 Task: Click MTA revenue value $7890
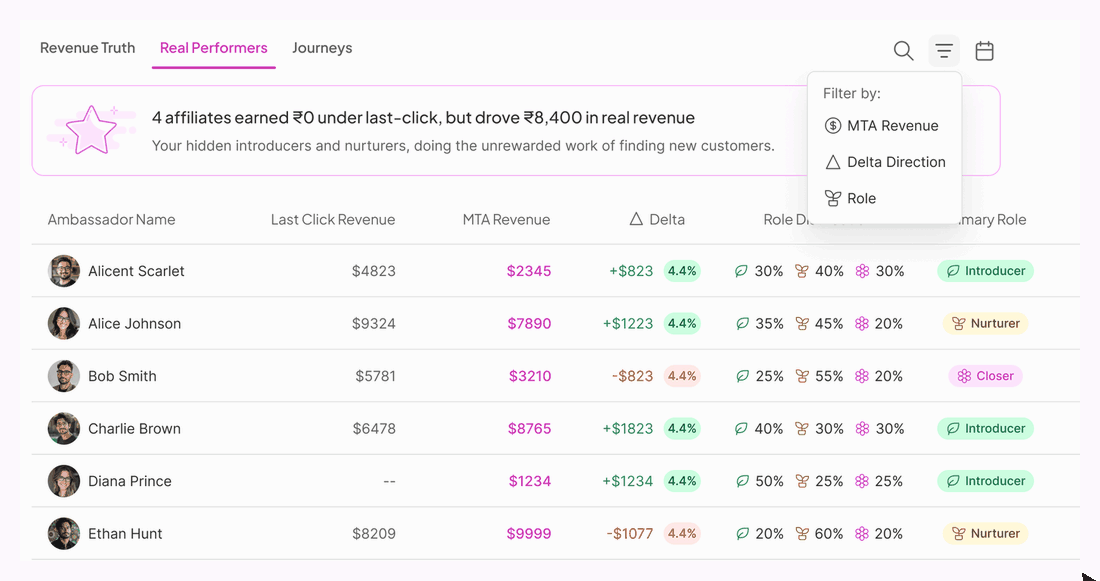529,323
